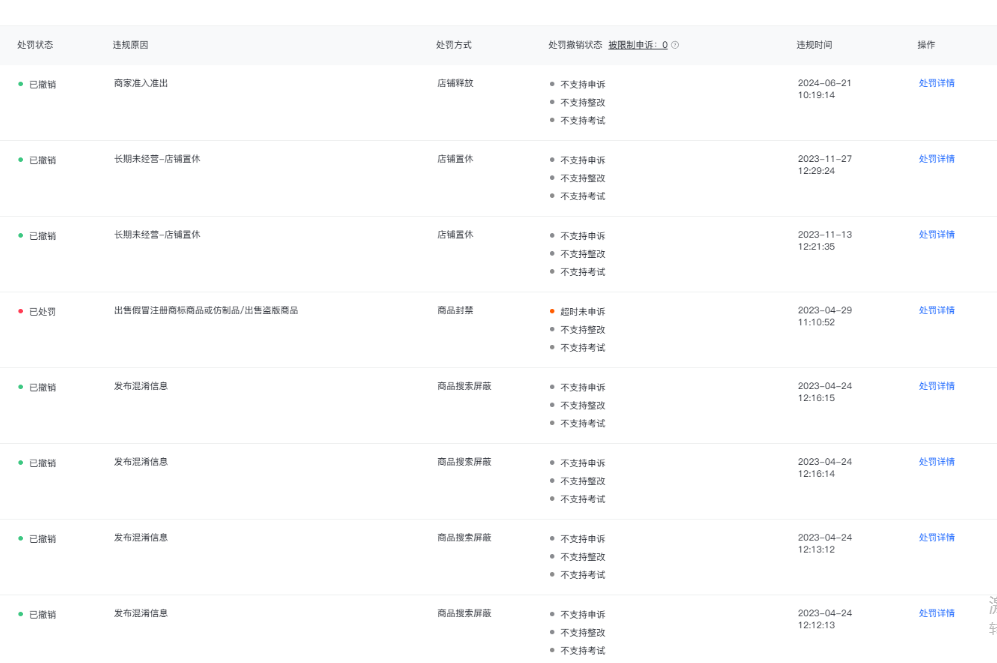This screenshot has width=997, height=663.
Task: Click the green status dot in the 商家准入准出 row
Action: pyautogui.click(x=20, y=84)
